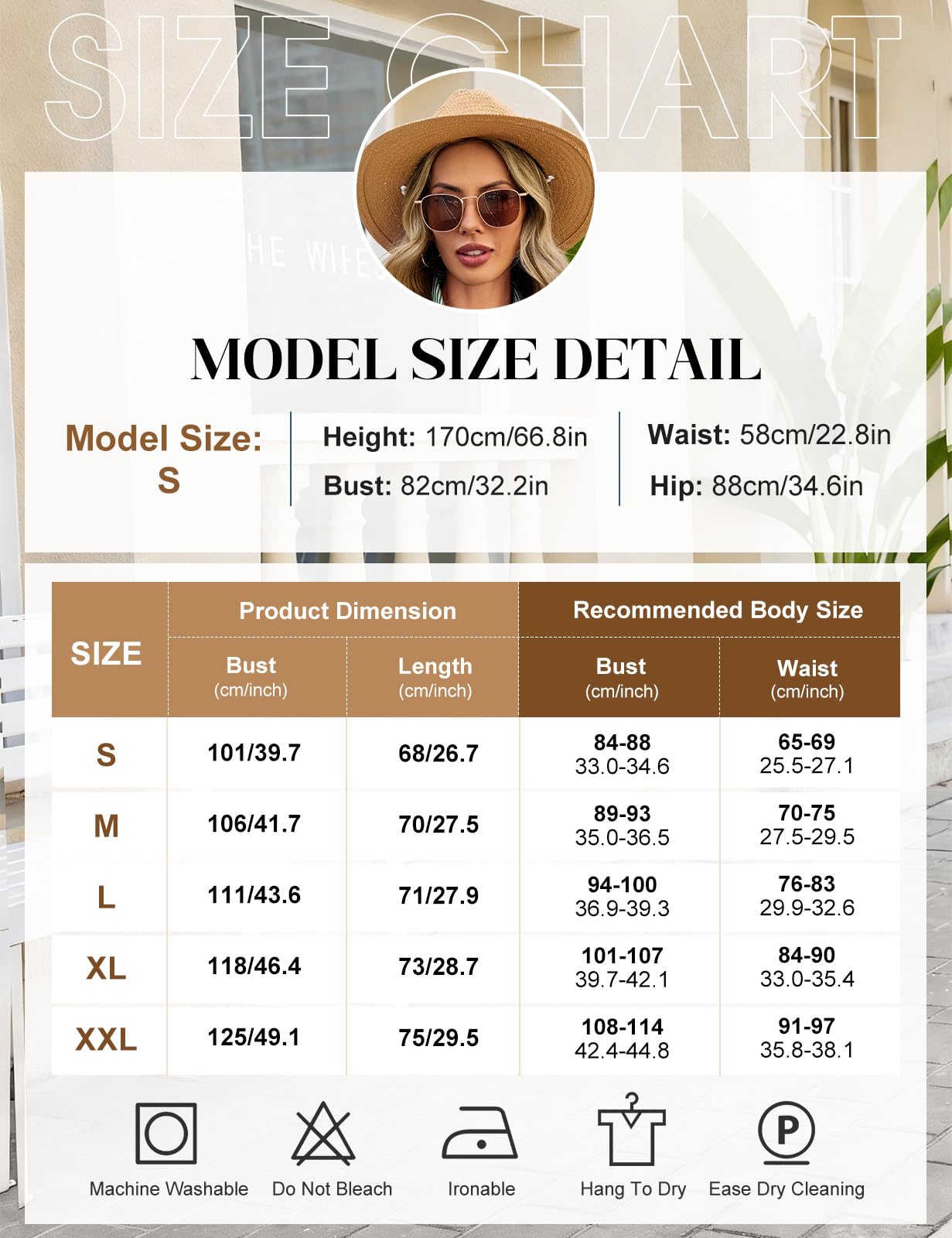
Task: Click the Machine Washable care icon
Action: pyautogui.click(x=166, y=1134)
